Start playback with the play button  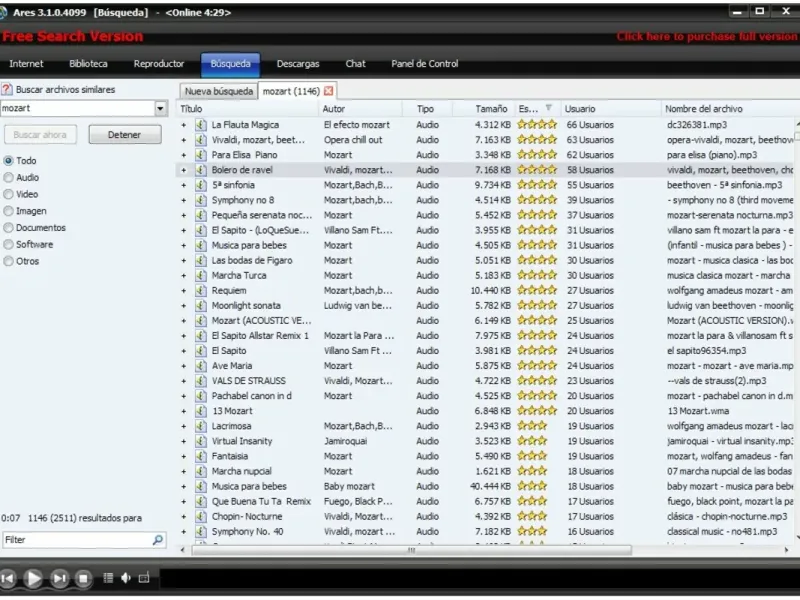tap(34, 578)
